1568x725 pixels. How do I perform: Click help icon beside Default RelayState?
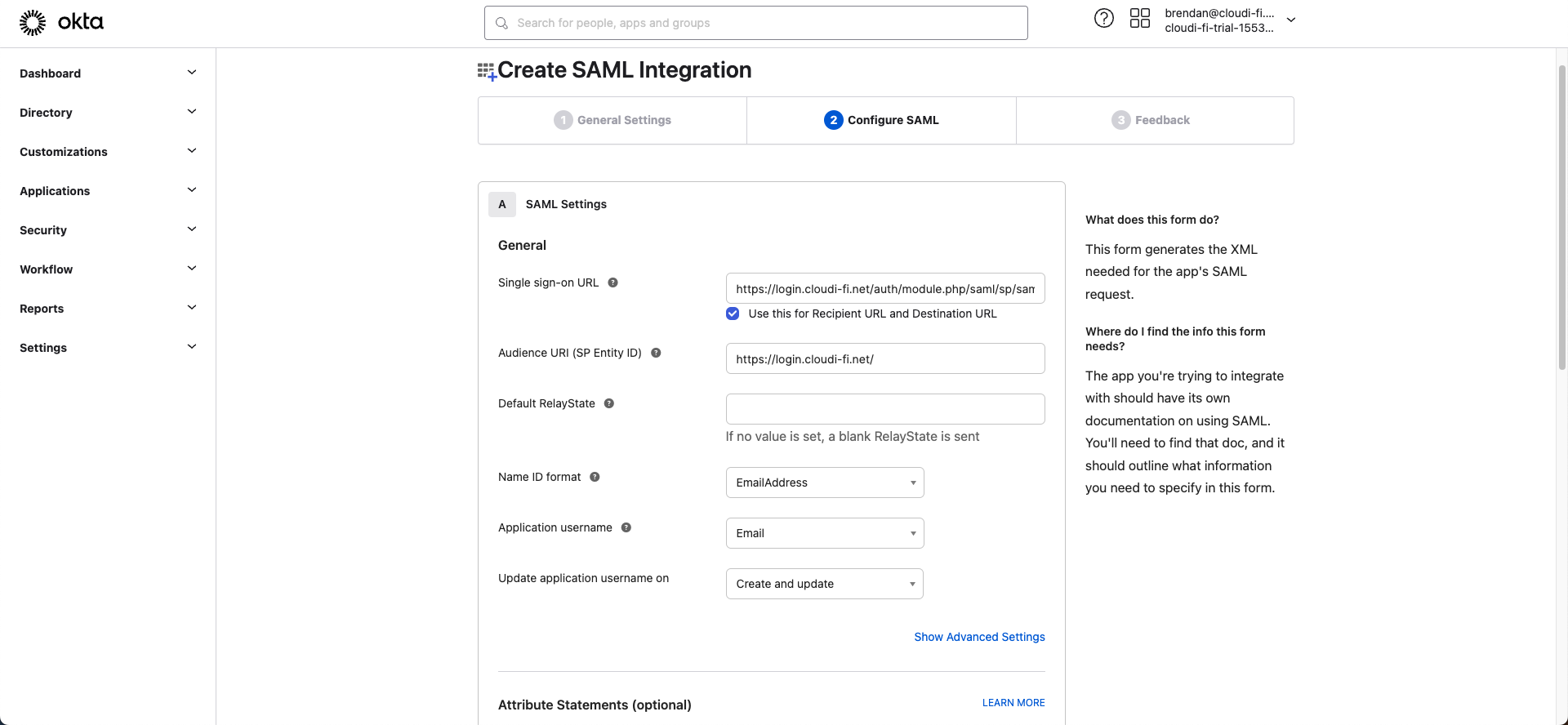pos(609,403)
